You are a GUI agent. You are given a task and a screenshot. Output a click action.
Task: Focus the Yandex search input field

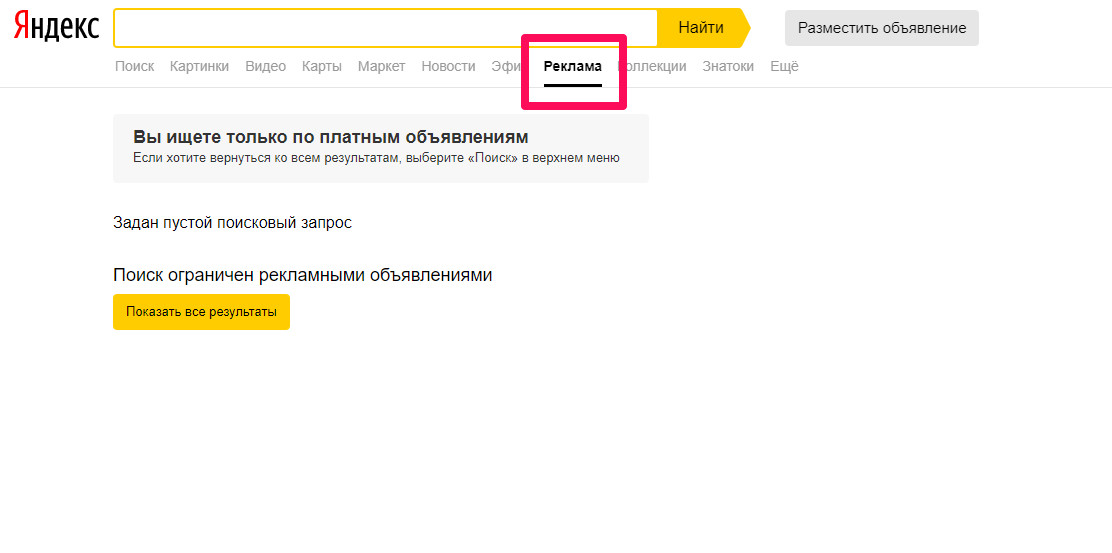point(386,28)
